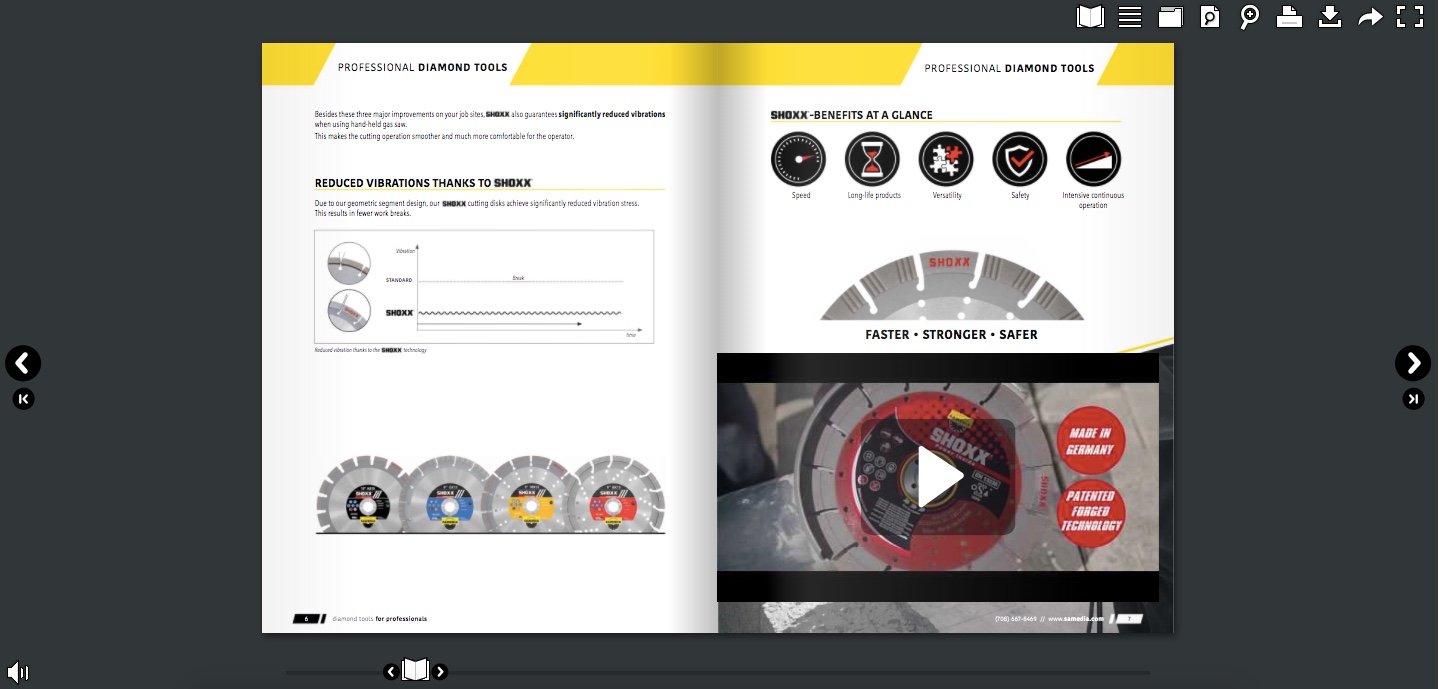Open the table of contents list
This screenshot has width=1439, height=689.
coord(1130,17)
